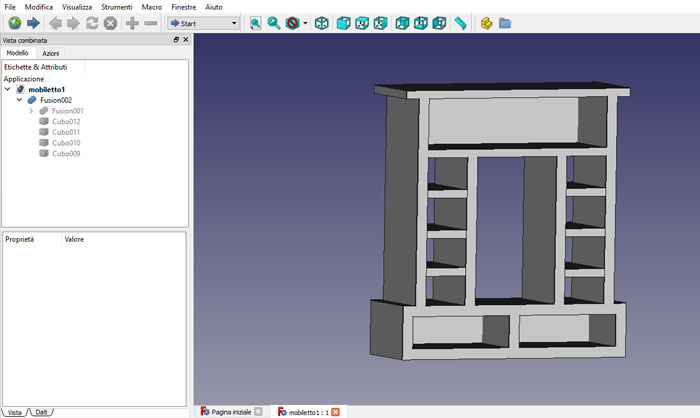Open the draw style dropdown arrow

305,23
